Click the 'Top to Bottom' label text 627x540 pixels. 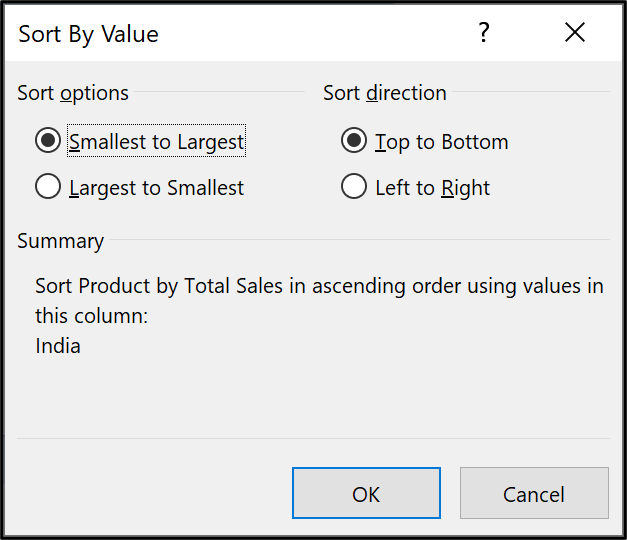tap(441, 142)
